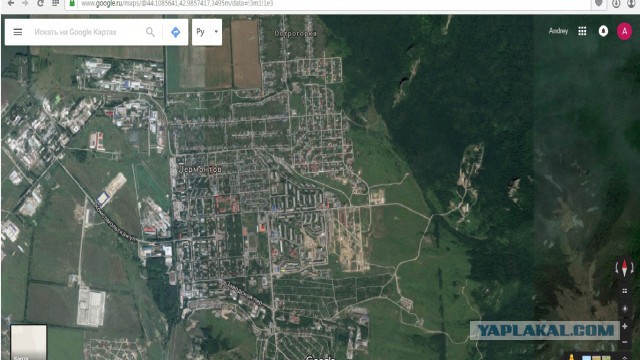The height and width of the screenshot is (360, 640).
Task: Click the Острогорка village label
Action: click(295, 33)
